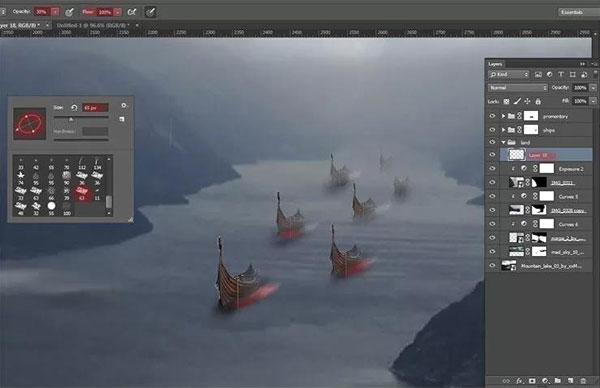Click the brush Size value field
The width and height of the screenshot is (600, 388).
(95, 108)
